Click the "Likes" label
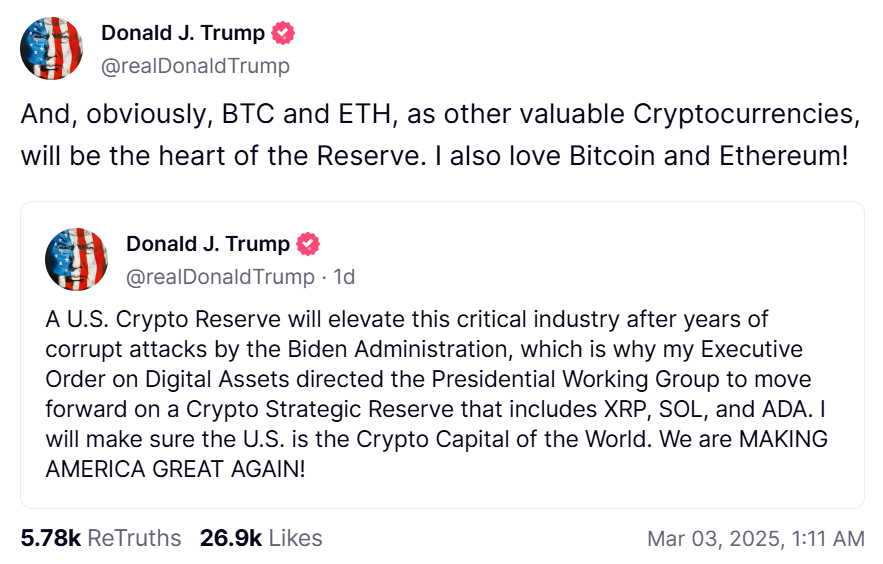 click(295, 538)
